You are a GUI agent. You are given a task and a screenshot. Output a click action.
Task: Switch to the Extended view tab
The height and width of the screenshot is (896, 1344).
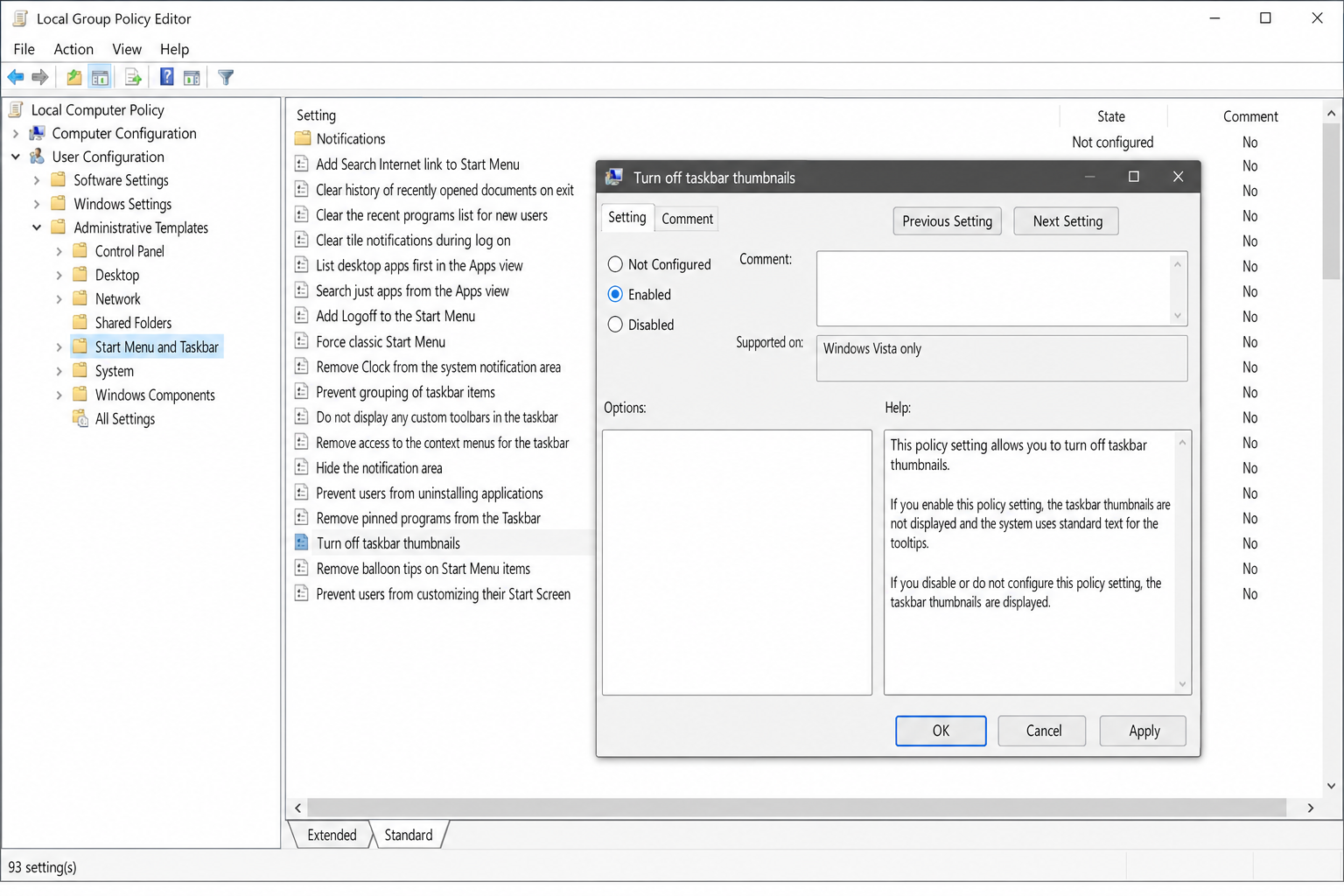(x=332, y=835)
